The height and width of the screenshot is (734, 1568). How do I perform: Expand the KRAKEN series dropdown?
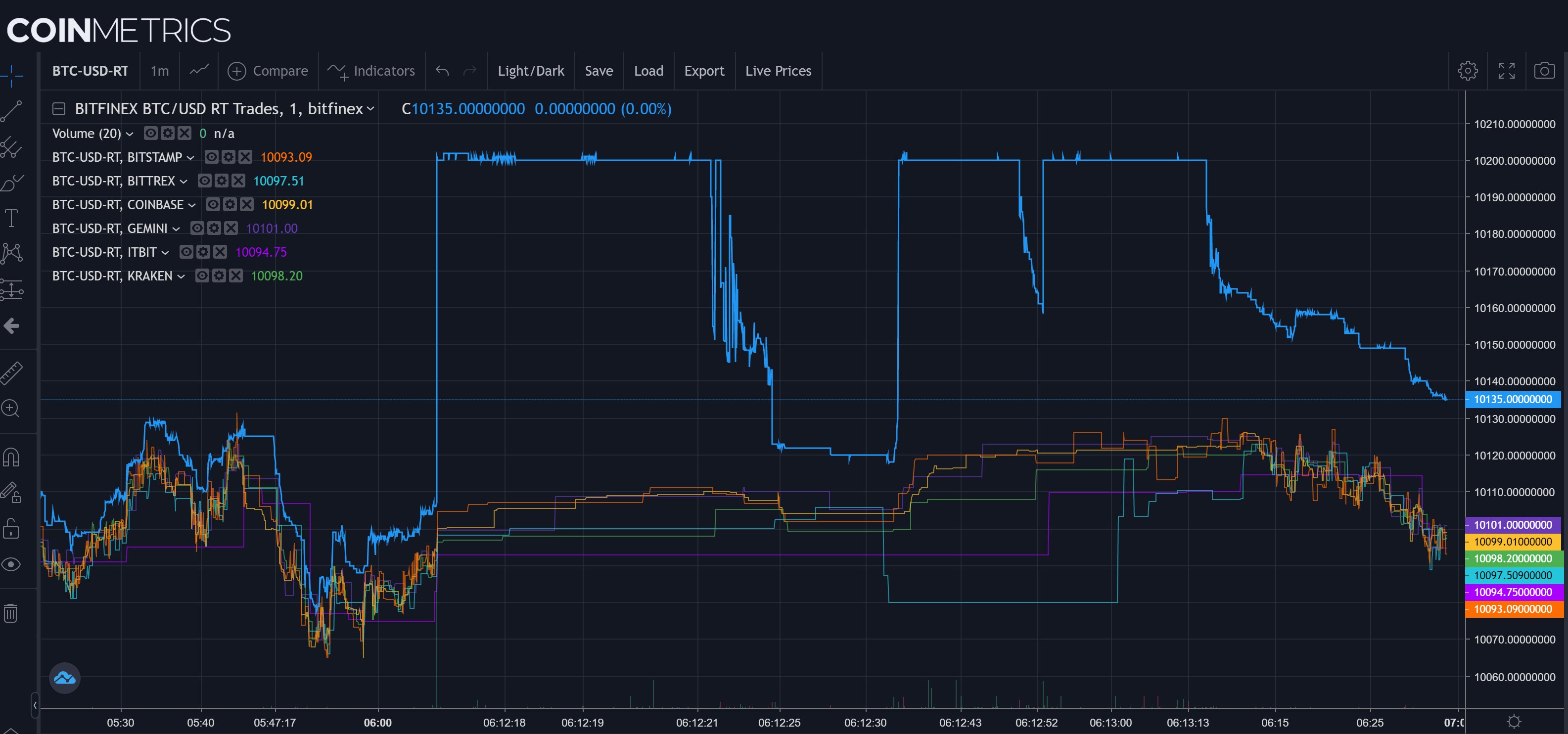[181, 276]
